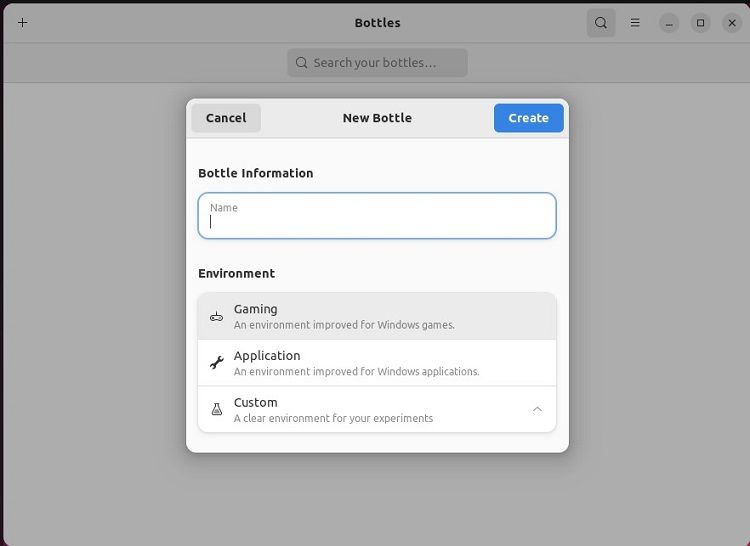Maximize the Bottles window
Screen dimensions: 750x546
[700, 23]
